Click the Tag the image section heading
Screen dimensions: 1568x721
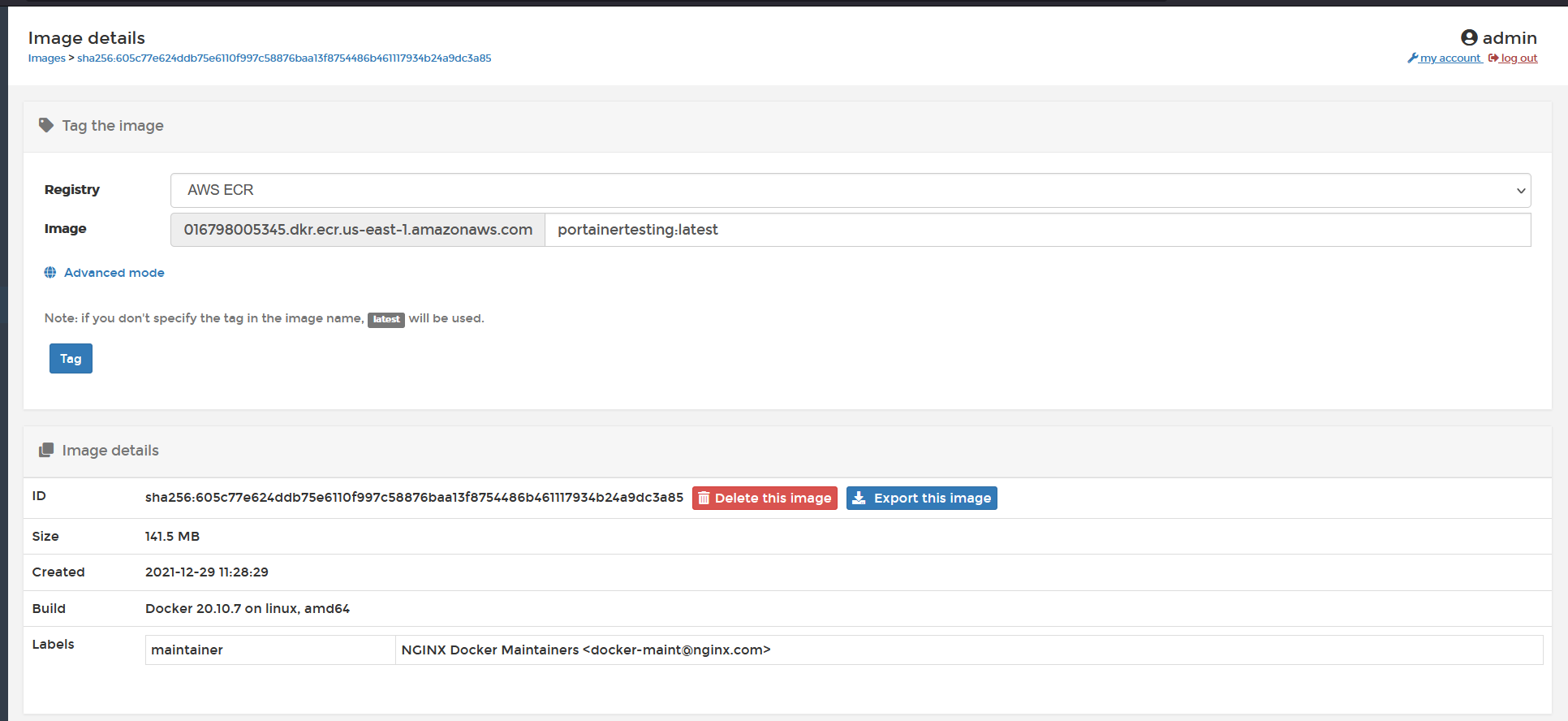click(113, 126)
